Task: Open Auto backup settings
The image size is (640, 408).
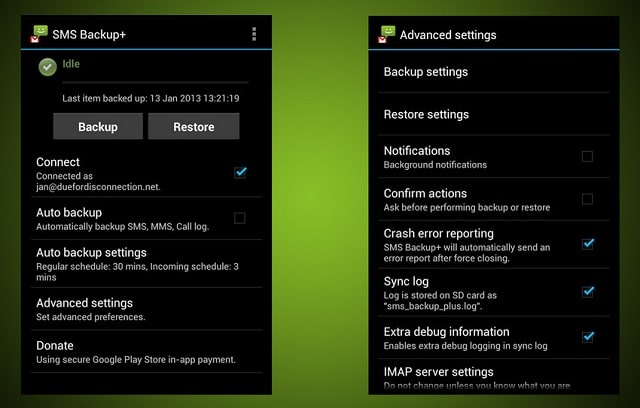Action: 146,264
